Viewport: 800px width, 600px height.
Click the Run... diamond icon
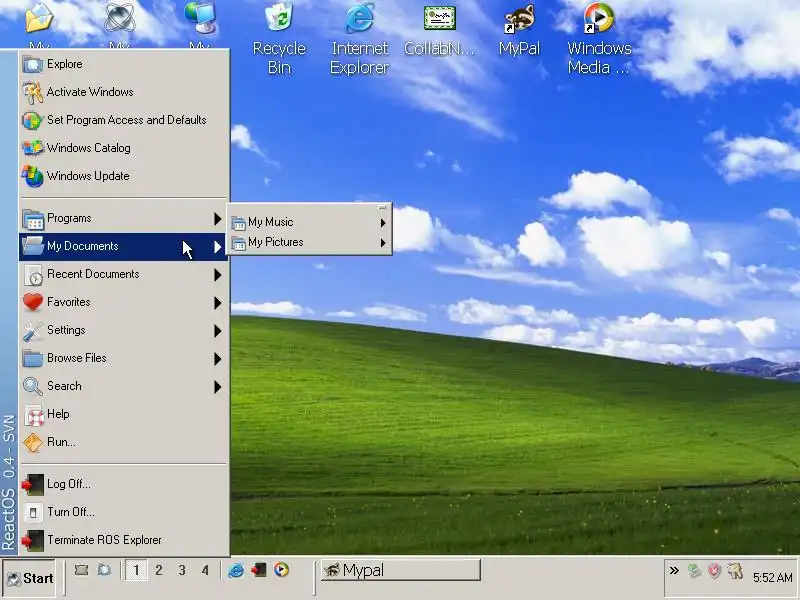pyautogui.click(x=33, y=443)
